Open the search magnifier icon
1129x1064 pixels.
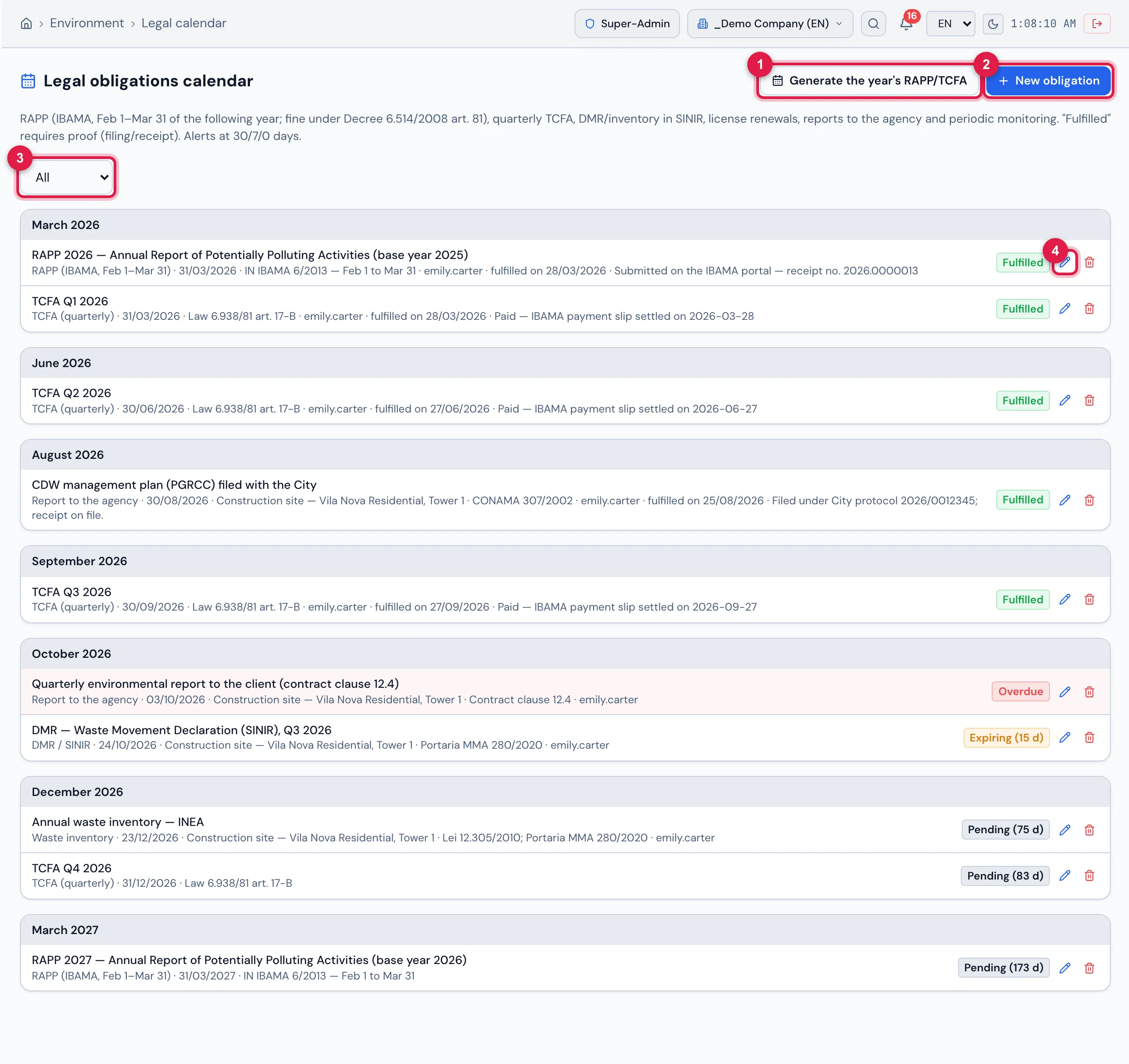pyautogui.click(x=874, y=23)
